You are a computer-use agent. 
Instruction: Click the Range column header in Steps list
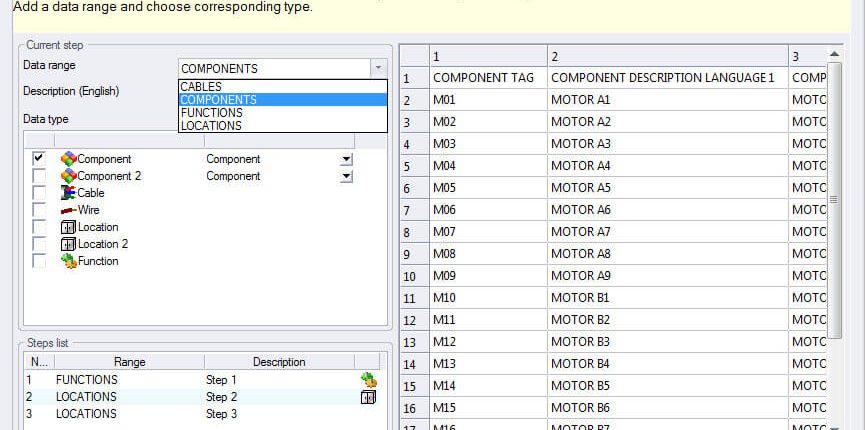click(130, 362)
